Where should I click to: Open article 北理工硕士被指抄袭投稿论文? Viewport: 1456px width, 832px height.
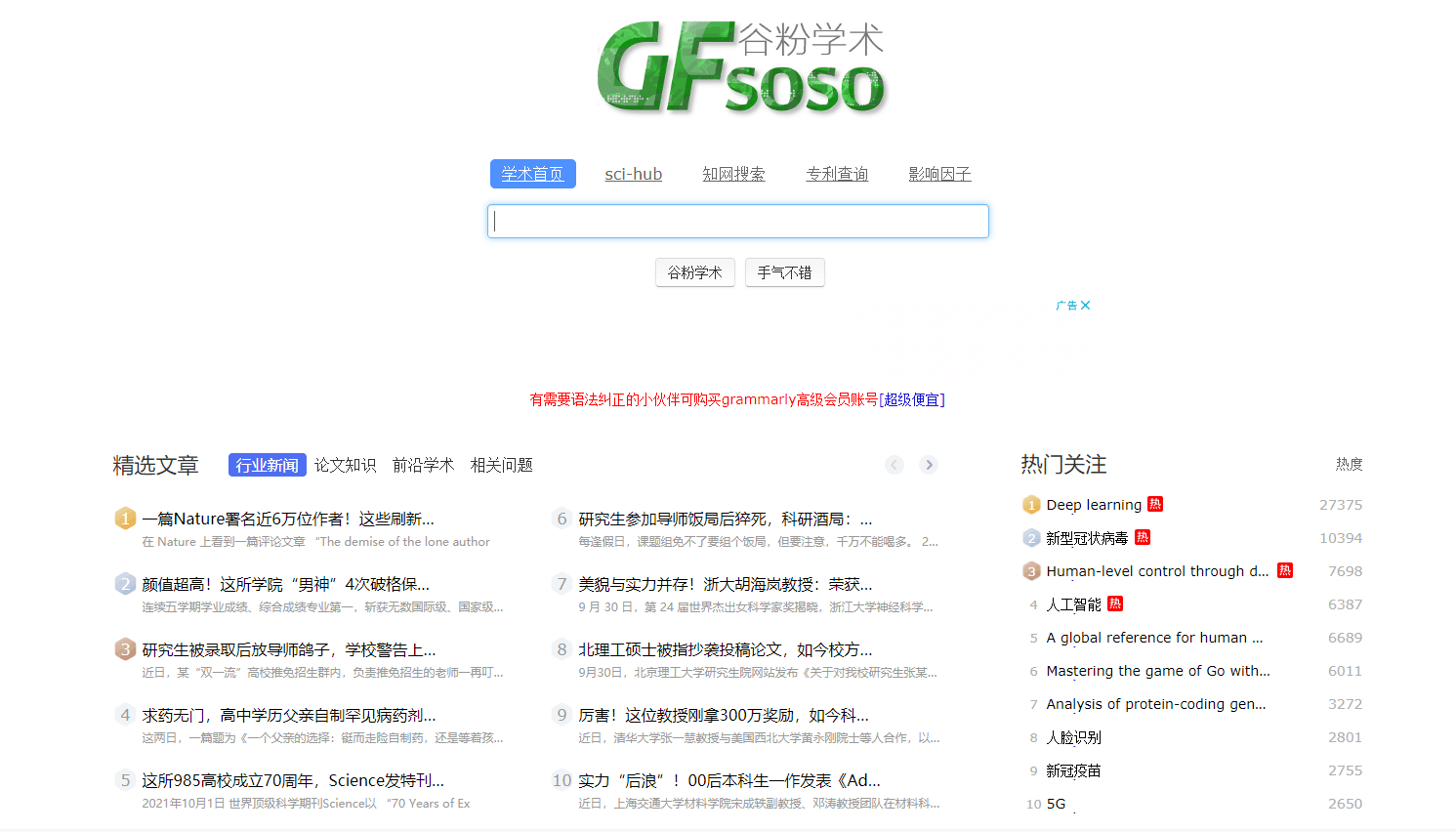726,649
